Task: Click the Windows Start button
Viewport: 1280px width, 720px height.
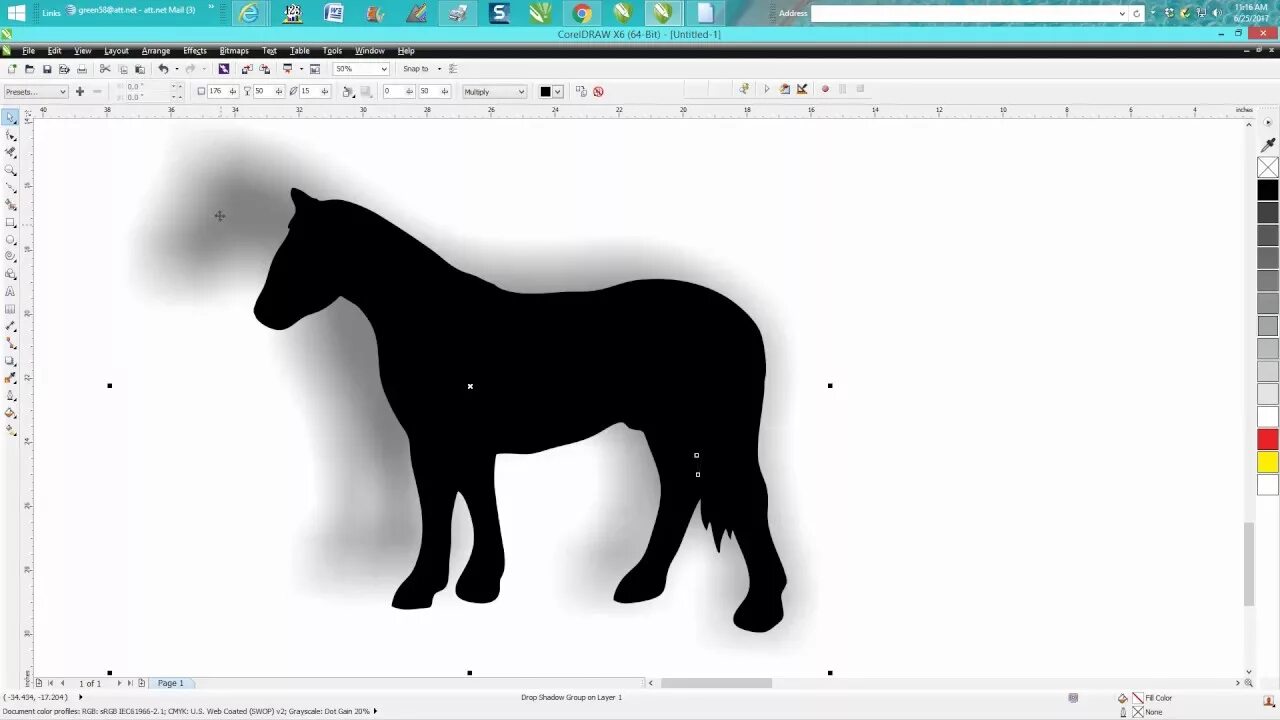Action: pyautogui.click(x=16, y=13)
